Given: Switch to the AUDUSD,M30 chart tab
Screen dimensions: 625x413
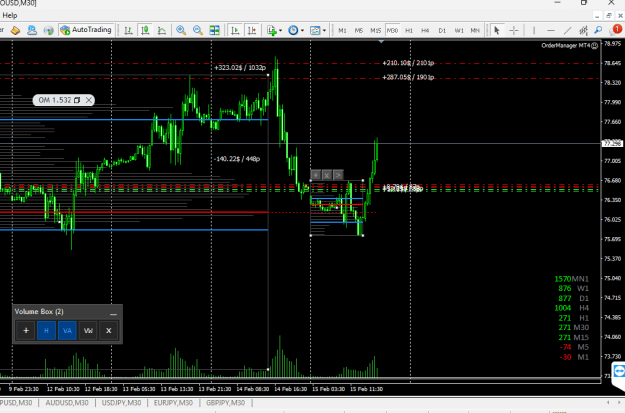Looking at the screenshot, I should 67,403.
